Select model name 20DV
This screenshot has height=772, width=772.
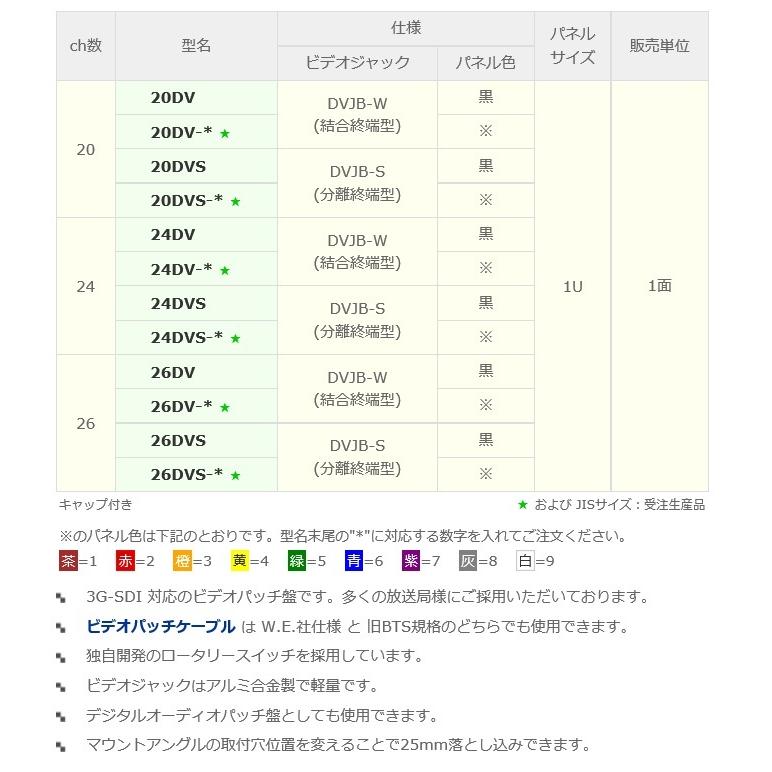click(x=173, y=97)
